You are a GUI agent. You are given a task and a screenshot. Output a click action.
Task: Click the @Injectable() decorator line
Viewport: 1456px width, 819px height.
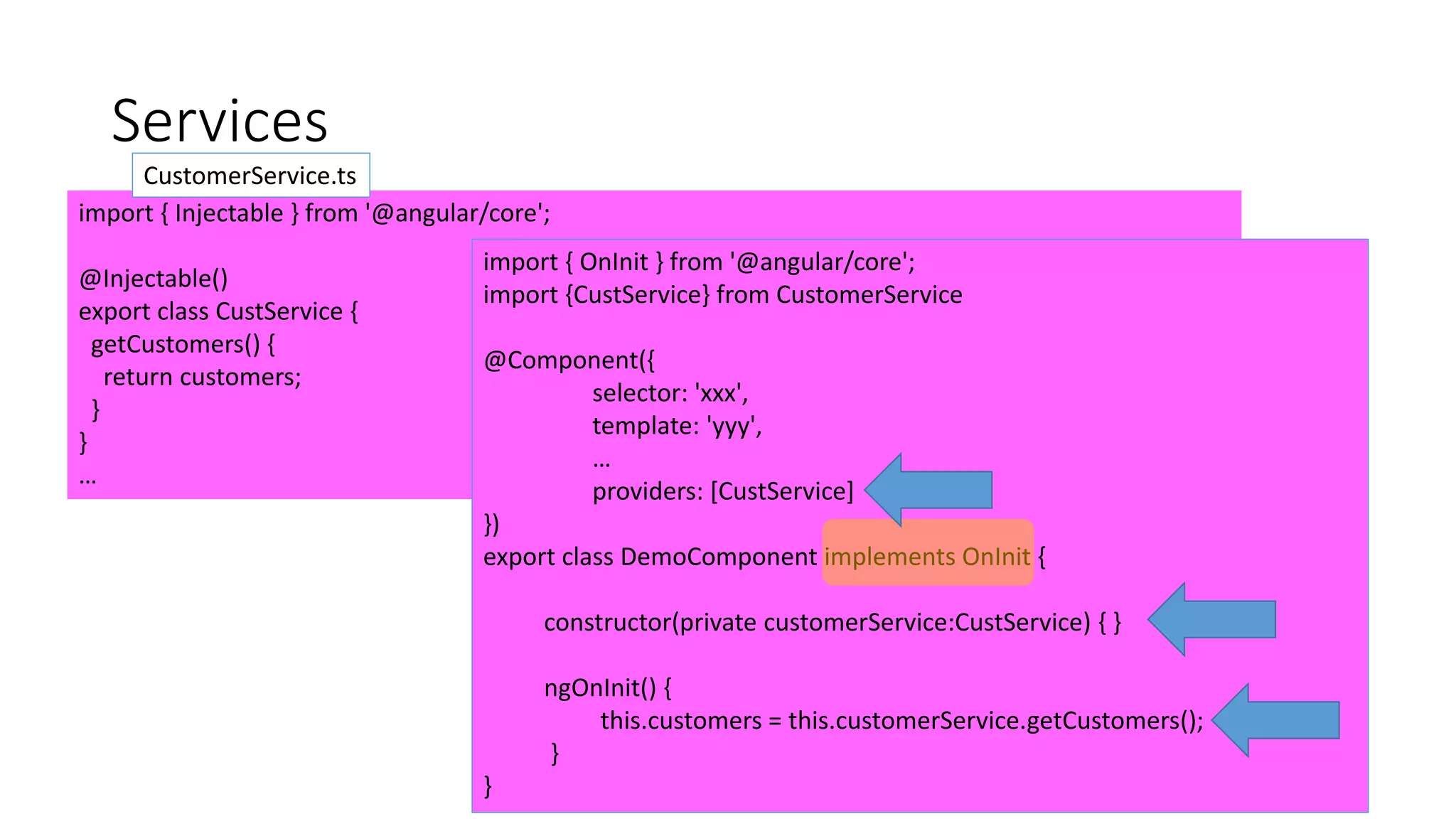pos(154,279)
